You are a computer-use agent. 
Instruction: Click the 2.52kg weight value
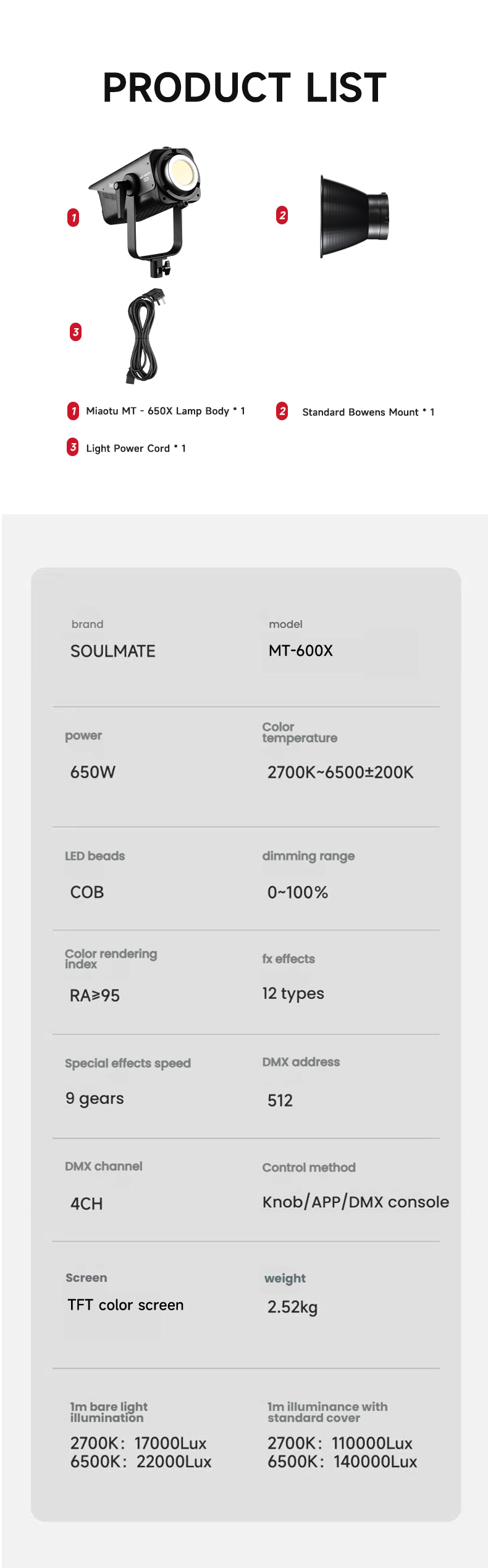pyautogui.click(x=292, y=1307)
